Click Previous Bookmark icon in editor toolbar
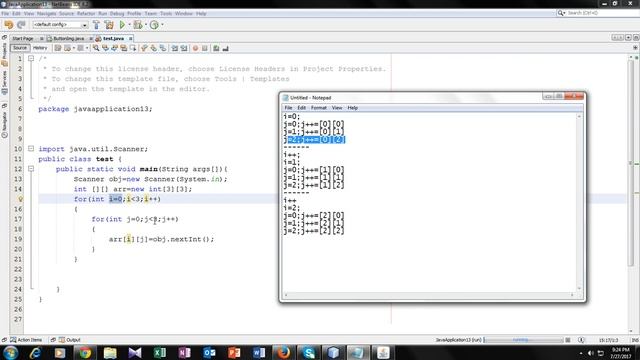This screenshot has width=640, height=360. pos(144,48)
